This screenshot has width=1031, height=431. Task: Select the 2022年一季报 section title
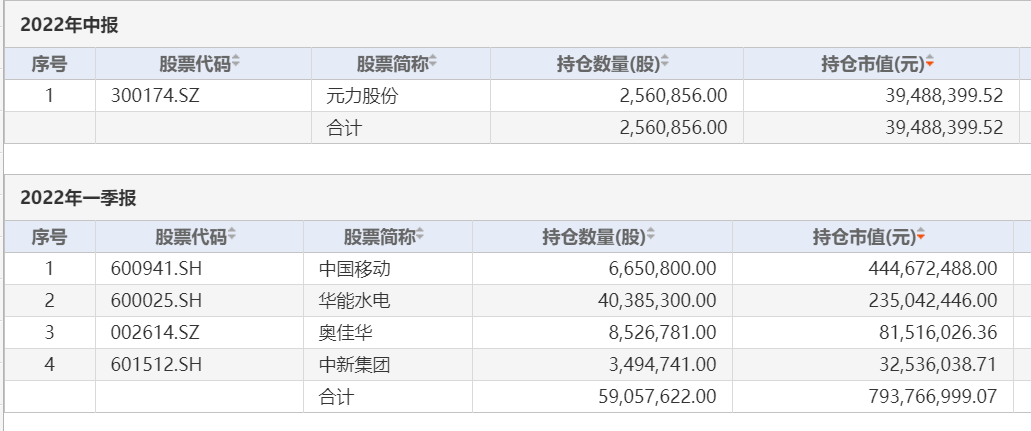pos(78,198)
